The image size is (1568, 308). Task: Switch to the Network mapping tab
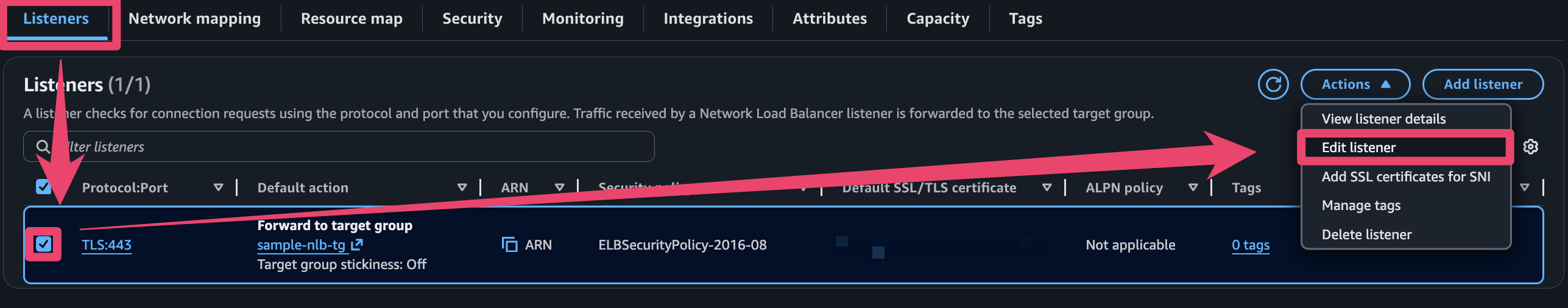(194, 19)
